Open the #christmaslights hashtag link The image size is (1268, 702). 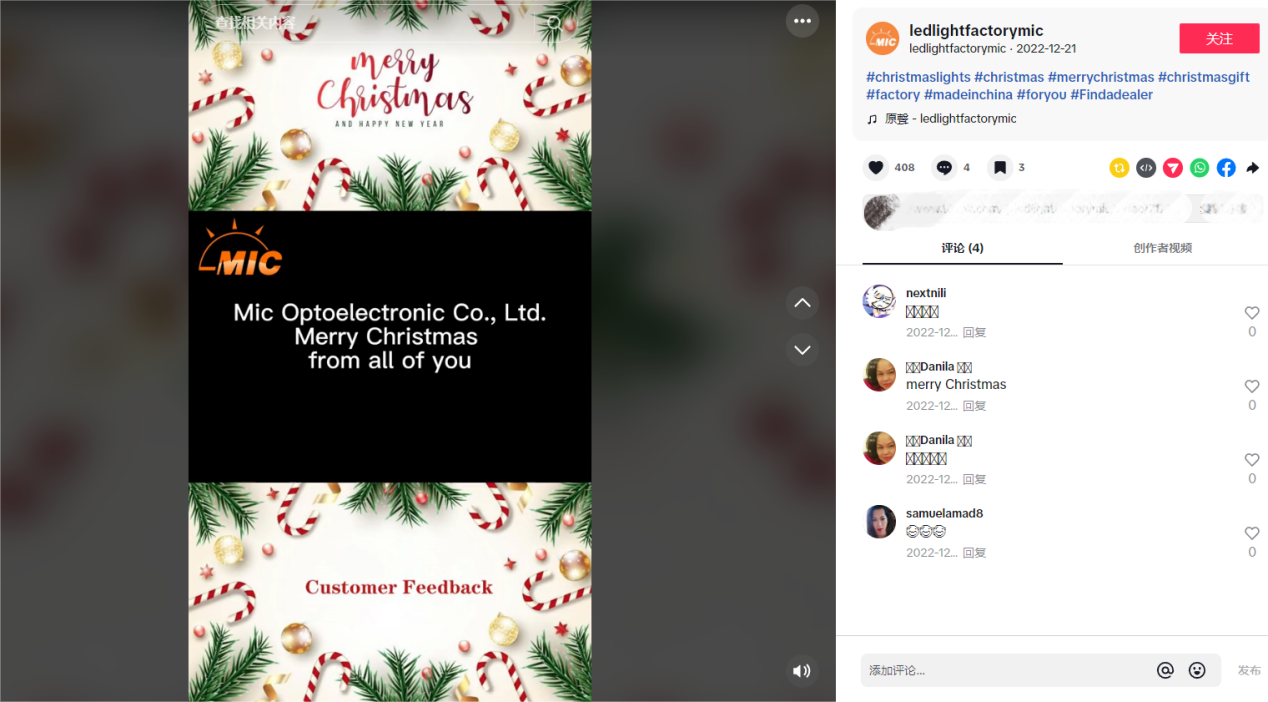coord(918,77)
